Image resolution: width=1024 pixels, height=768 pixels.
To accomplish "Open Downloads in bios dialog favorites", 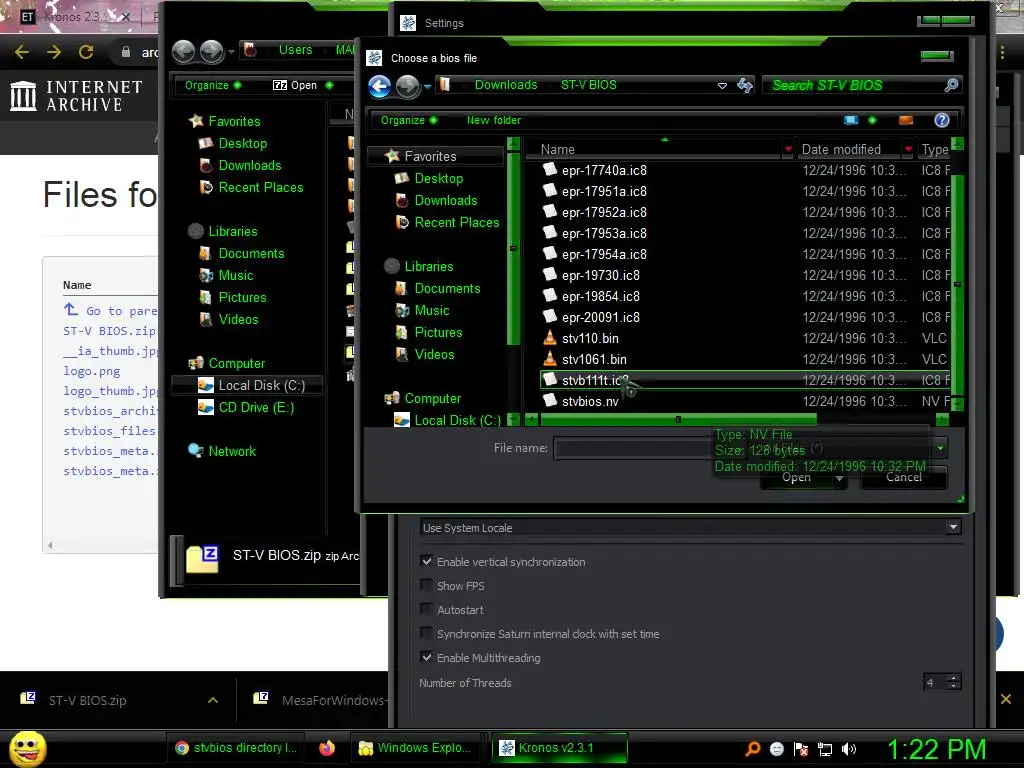I will point(445,200).
